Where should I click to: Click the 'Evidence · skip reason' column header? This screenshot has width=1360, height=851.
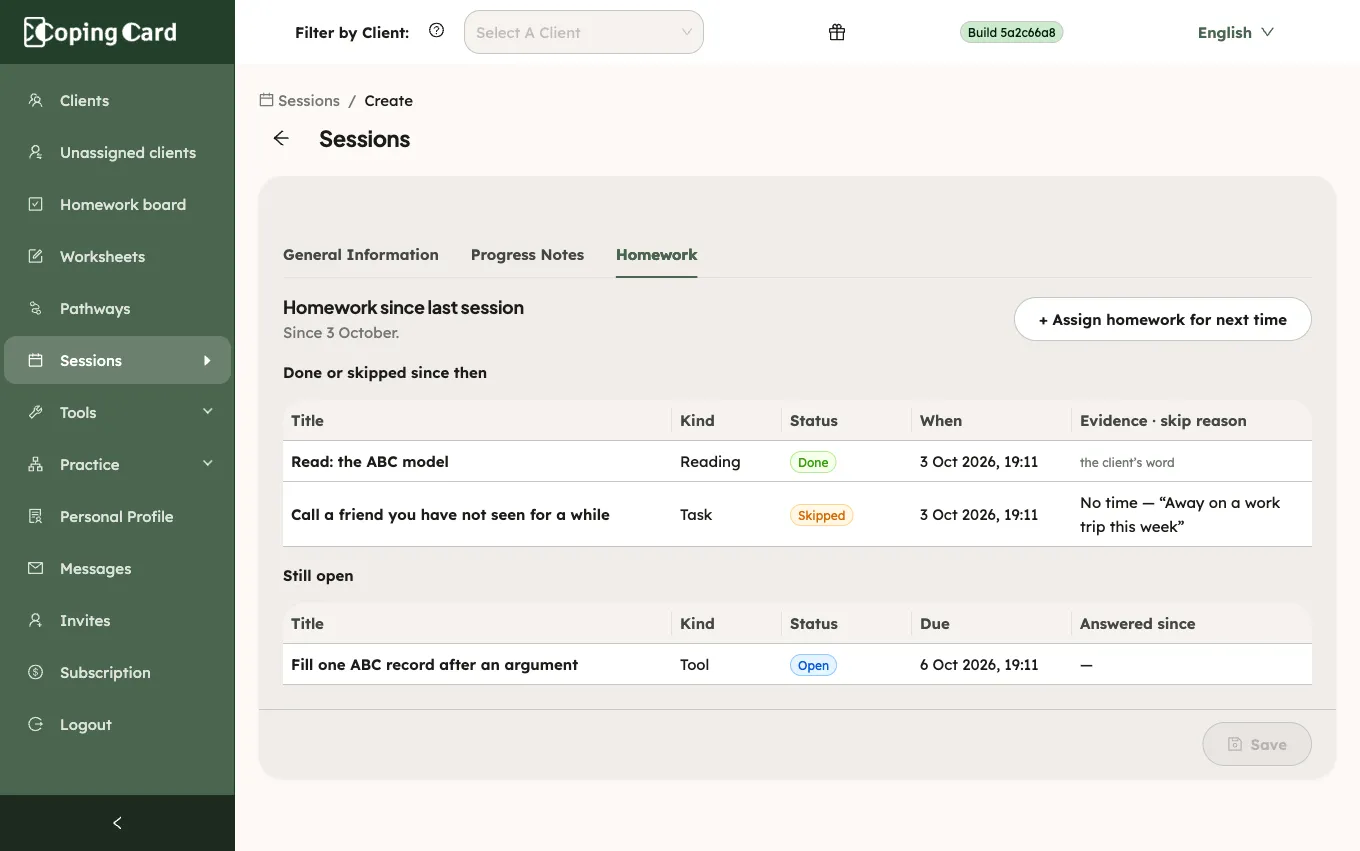tap(1163, 421)
